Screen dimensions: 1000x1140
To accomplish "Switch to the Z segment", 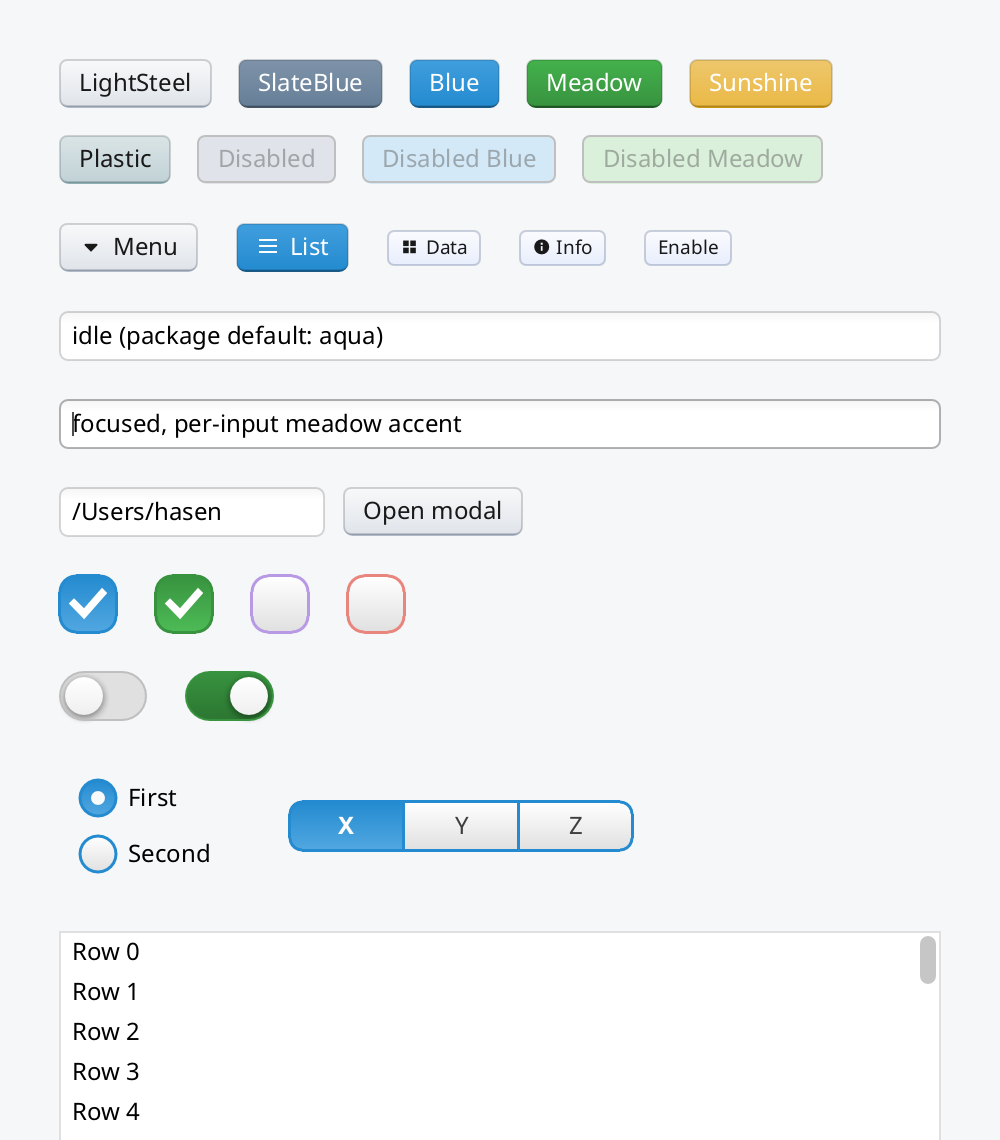I will tap(576, 826).
